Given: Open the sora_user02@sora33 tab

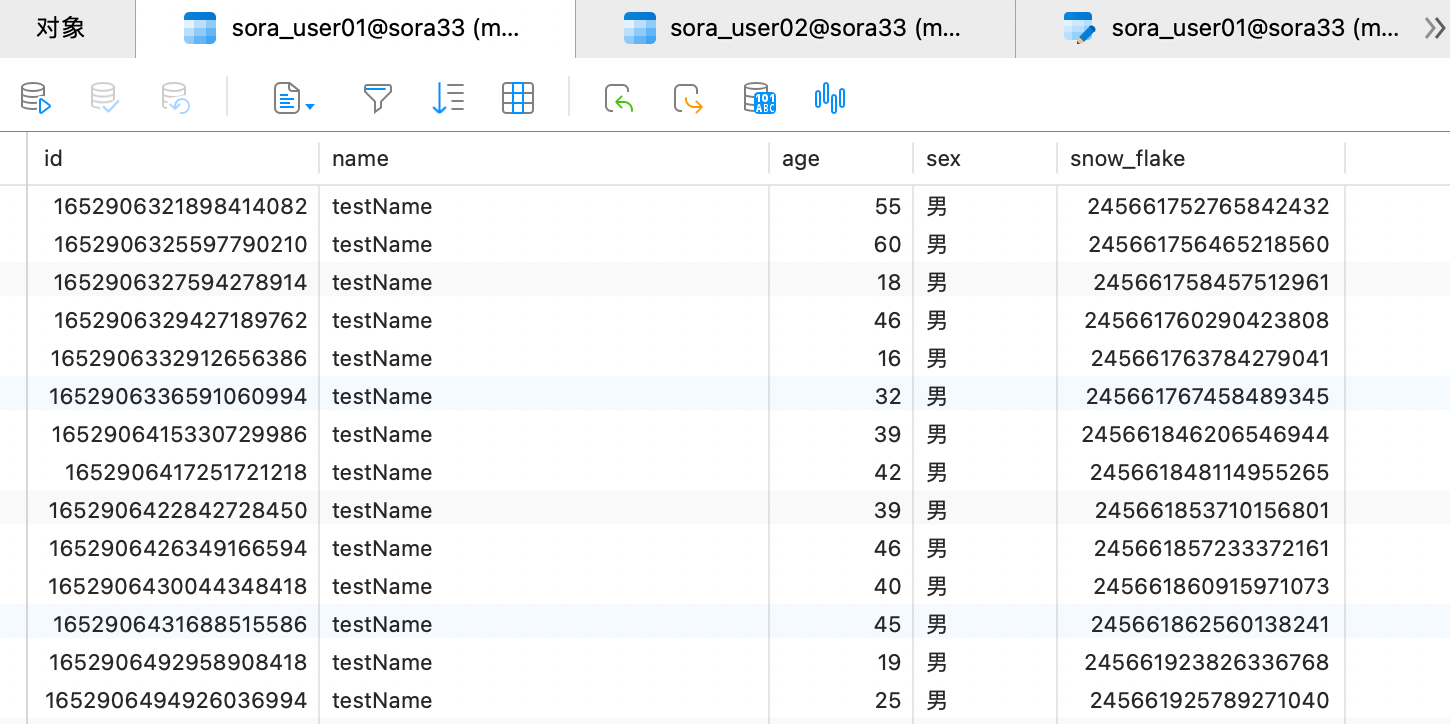Looking at the screenshot, I should coord(794,28).
